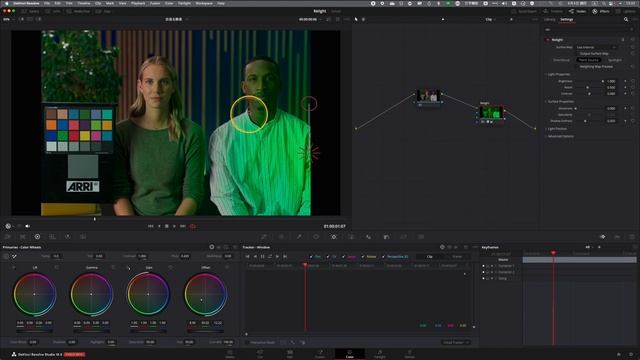Switch to the Library tab

[549, 19]
